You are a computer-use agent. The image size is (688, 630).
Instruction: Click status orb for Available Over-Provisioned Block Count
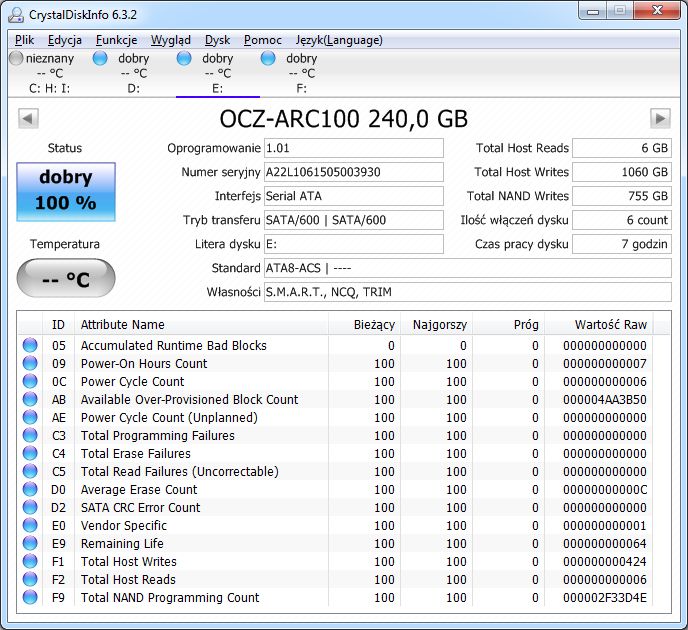coord(30,399)
